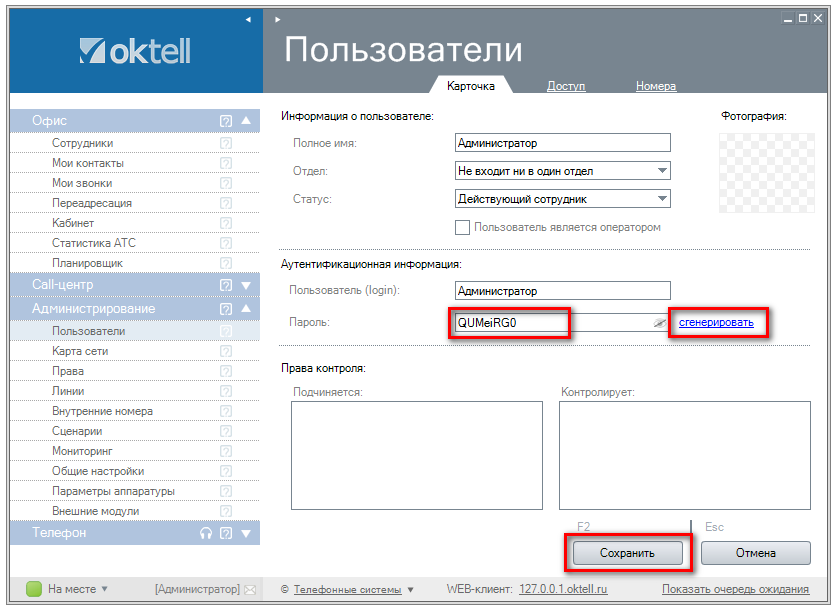Click the headset icon in Телефон section

tap(206, 534)
